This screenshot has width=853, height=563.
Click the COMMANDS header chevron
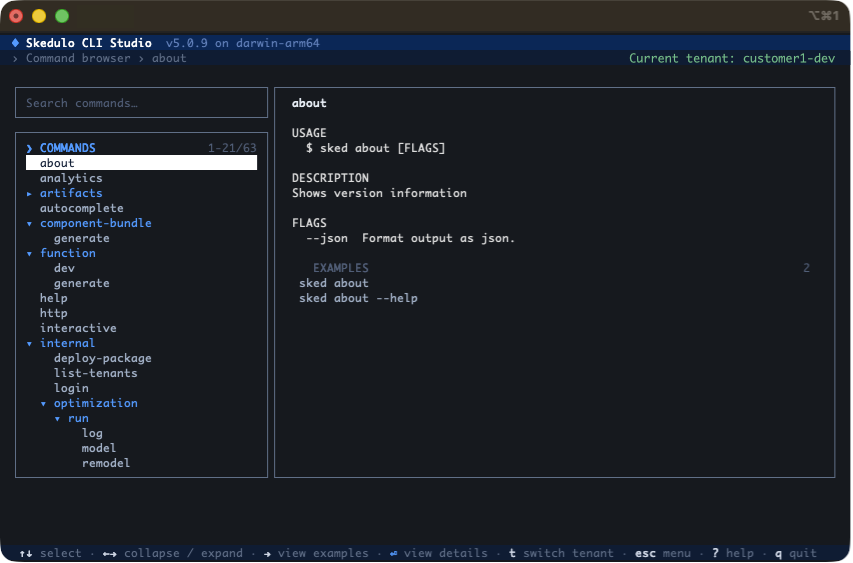pos(29,149)
